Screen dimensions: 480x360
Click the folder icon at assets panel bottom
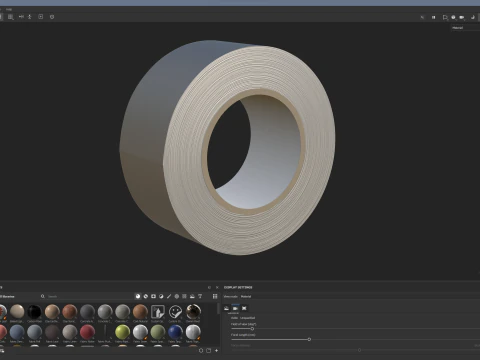(x=209, y=350)
